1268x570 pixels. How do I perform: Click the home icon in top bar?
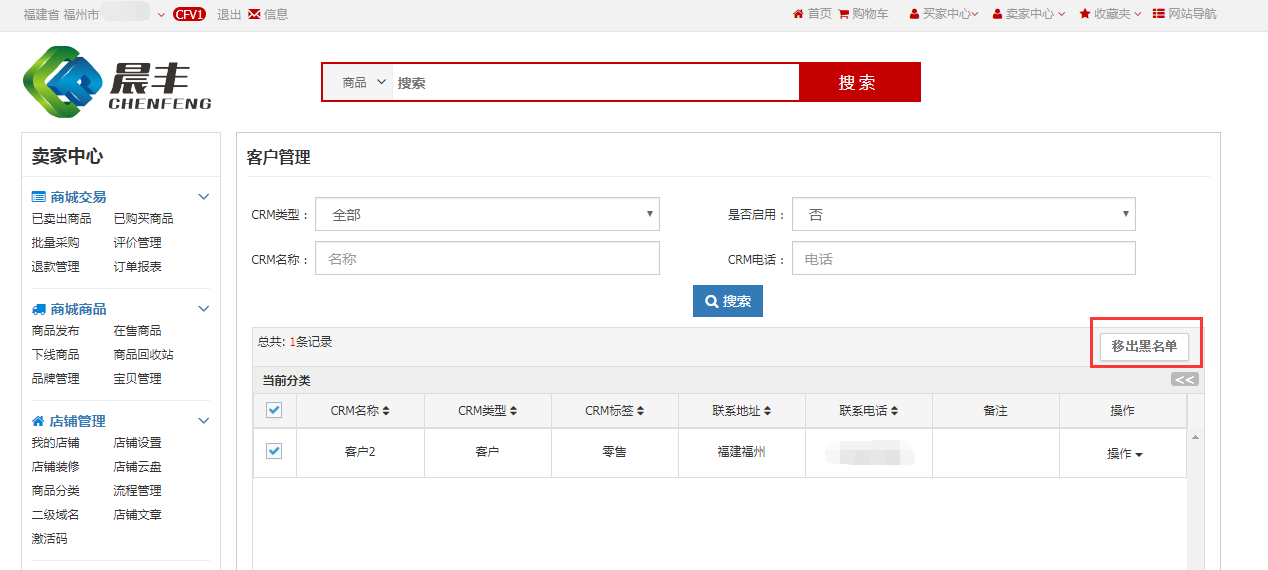click(x=798, y=14)
